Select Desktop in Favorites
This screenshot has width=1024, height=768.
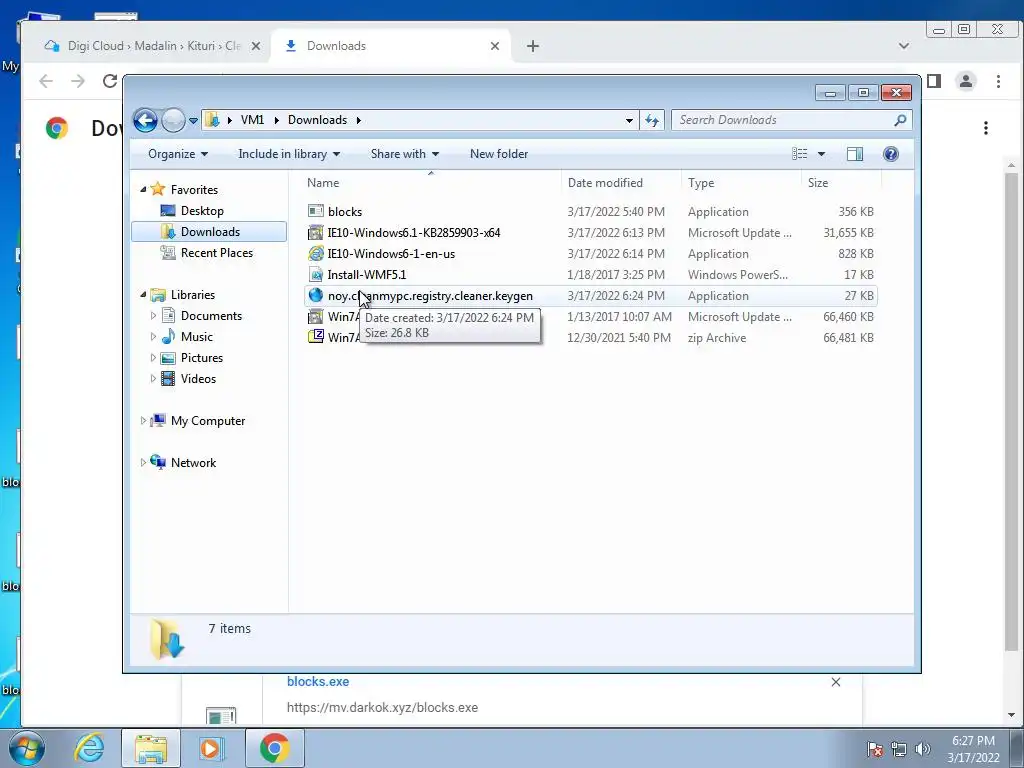click(x=202, y=211)
